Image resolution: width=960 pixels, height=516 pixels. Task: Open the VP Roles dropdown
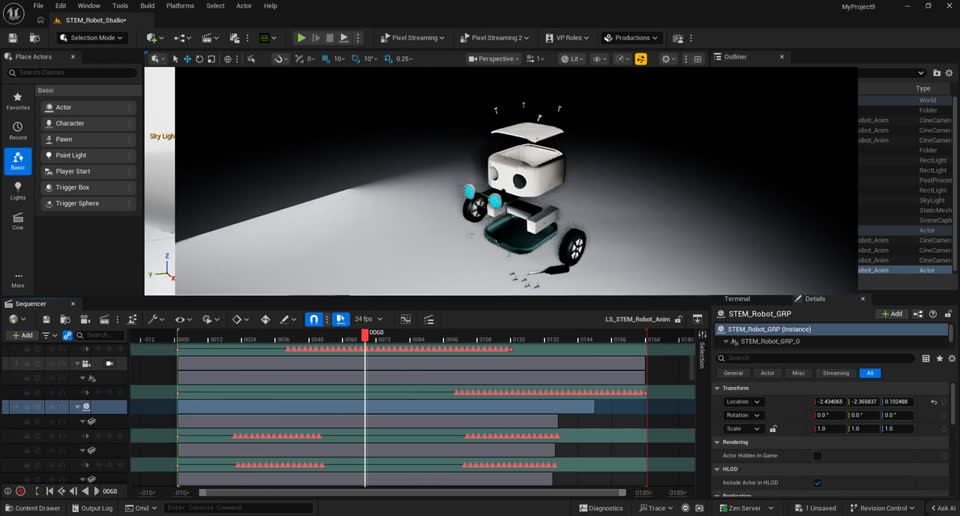(567, 38)
